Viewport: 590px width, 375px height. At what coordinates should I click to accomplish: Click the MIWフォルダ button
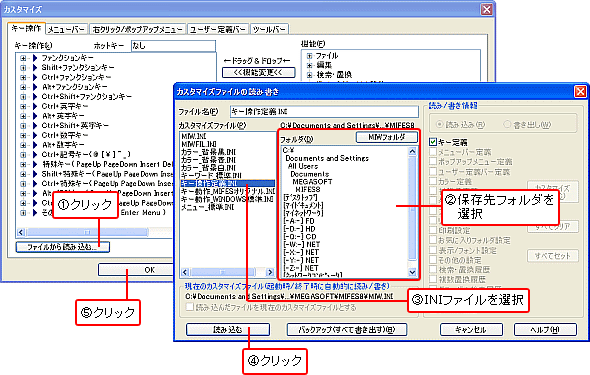(x=386, y=137)
